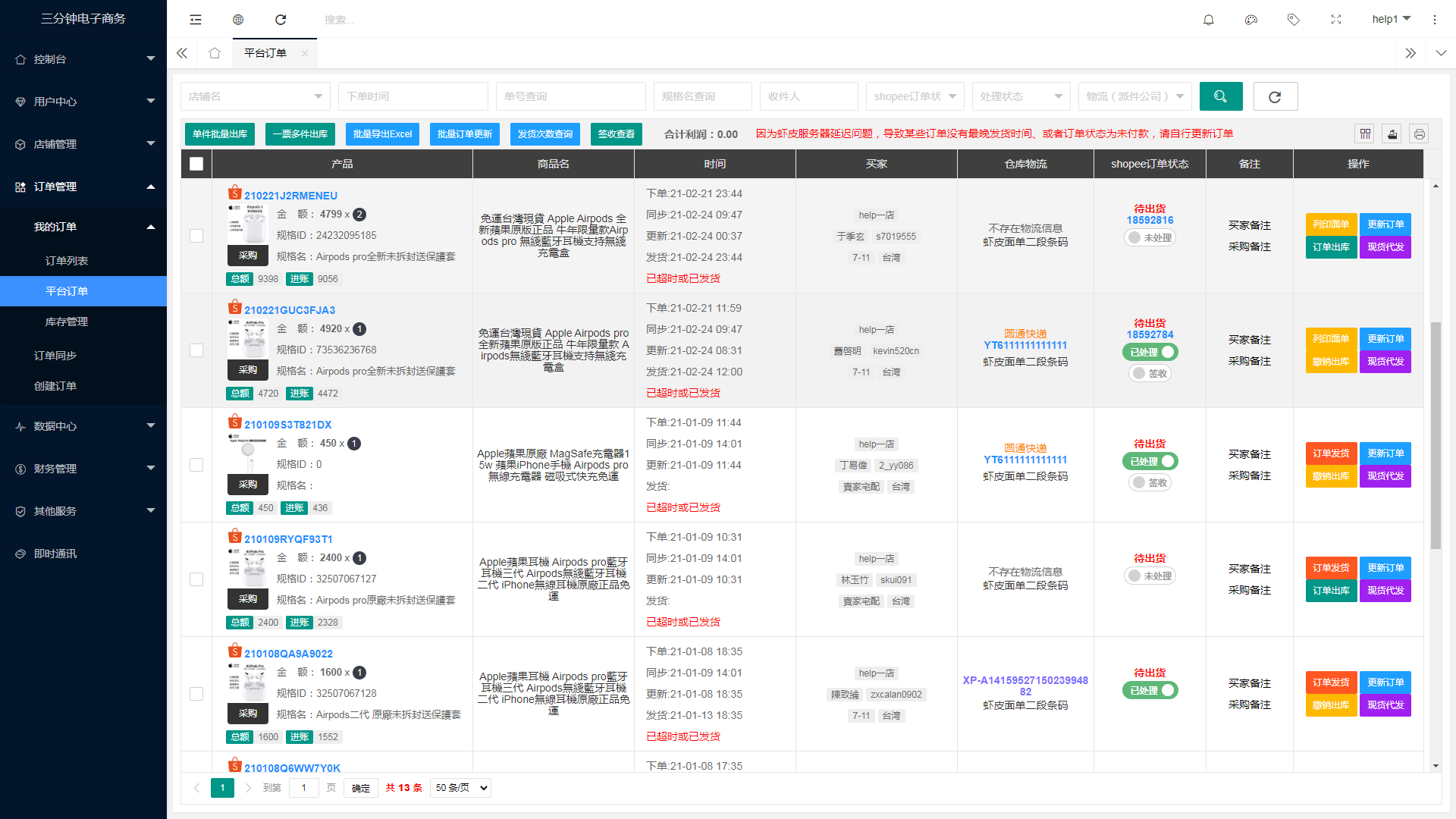Click the notification bell icon
This screenshot has width=1456, height=819.
tap(1209, 20)
